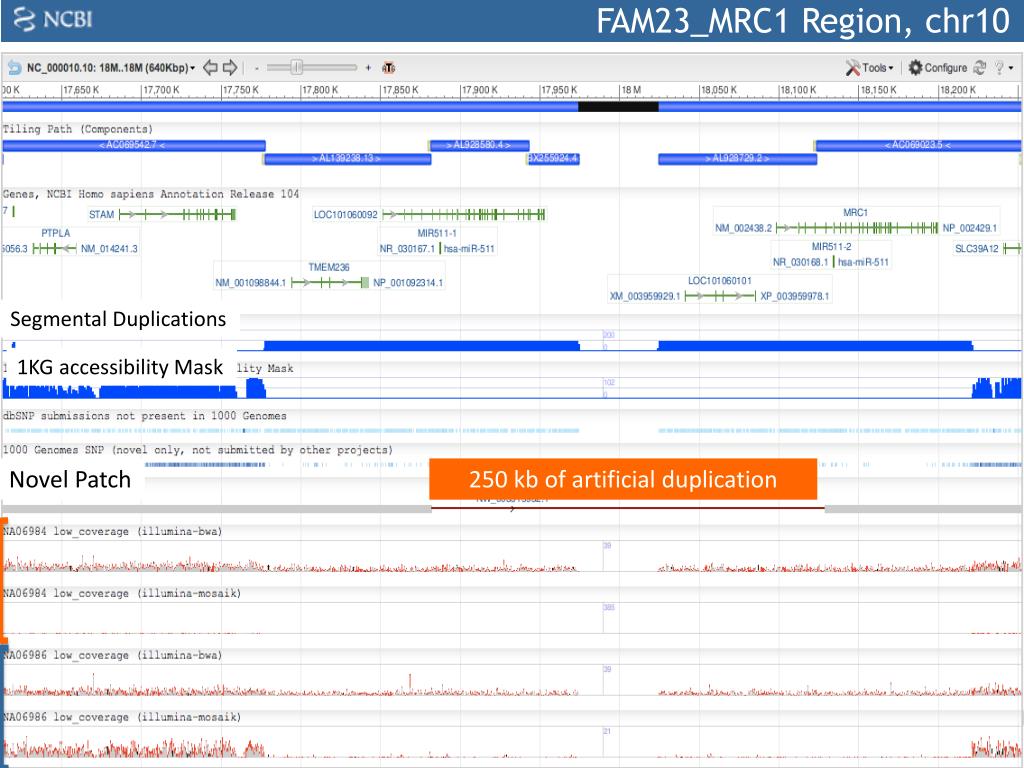Click hsa-miR-511 next to NR_030168.1

click(x=863, y=262)
